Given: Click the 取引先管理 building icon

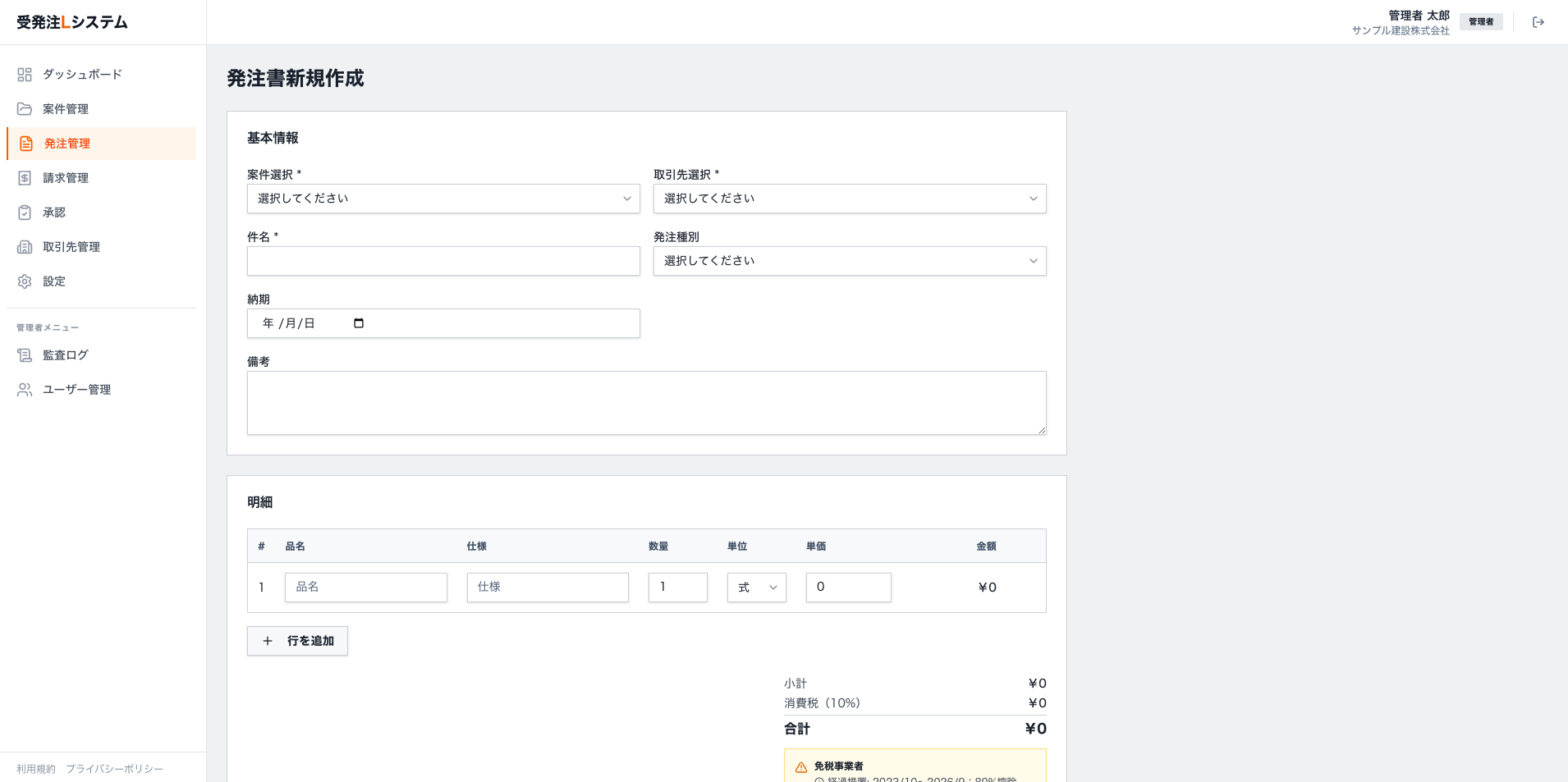Looking at the screenshot, I should click(25, 247).
